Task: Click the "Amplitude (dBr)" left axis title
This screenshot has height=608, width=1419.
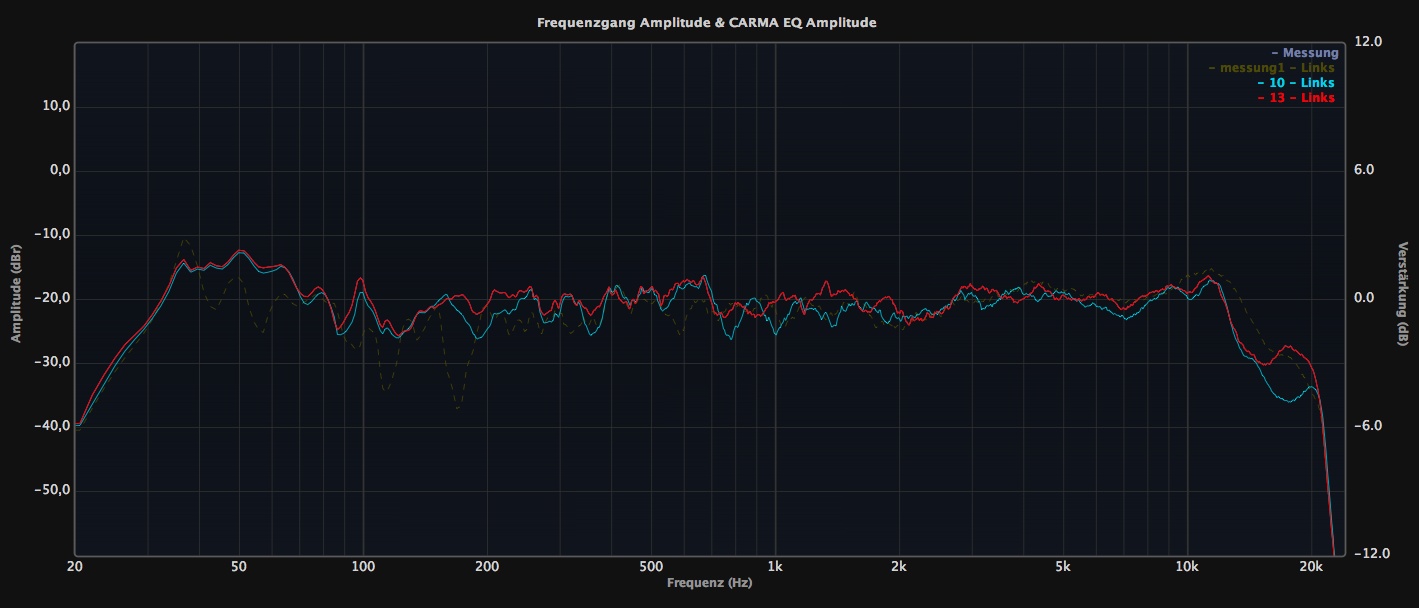Action: click(16, 293)
